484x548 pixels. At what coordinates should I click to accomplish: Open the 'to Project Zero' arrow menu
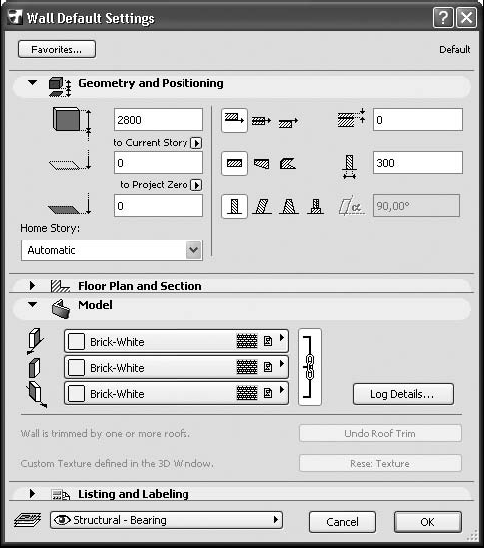click(196, 185)
